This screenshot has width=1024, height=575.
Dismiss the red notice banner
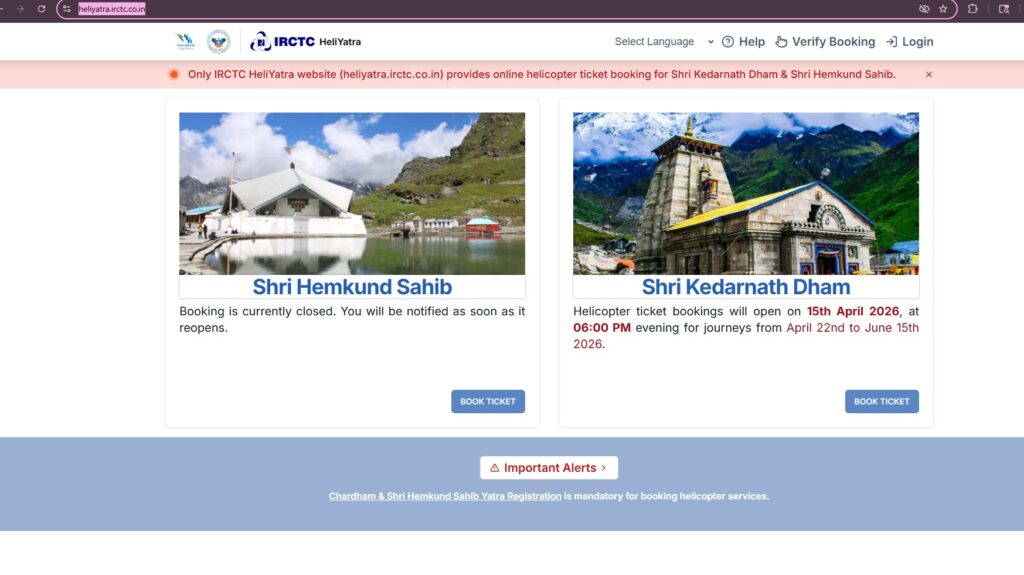click(929, 74)
